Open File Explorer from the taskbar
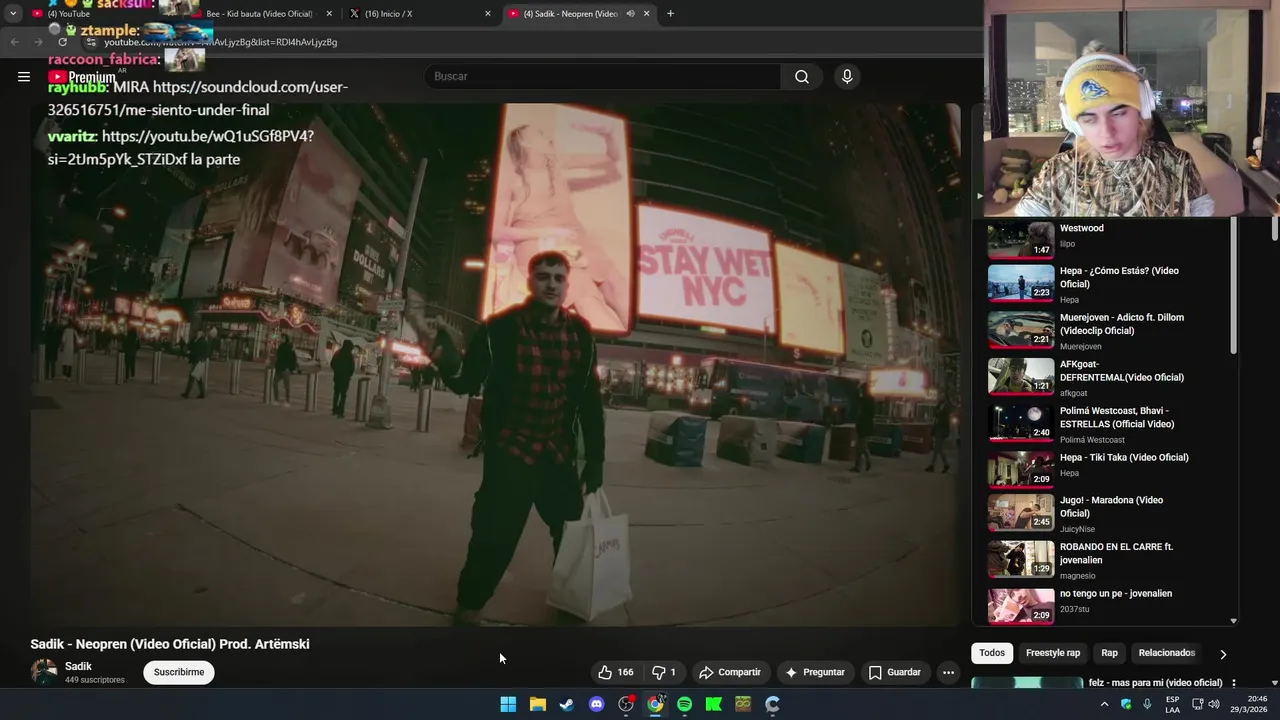The width and height of the screenshot is (1280, 720). [537, 704]
